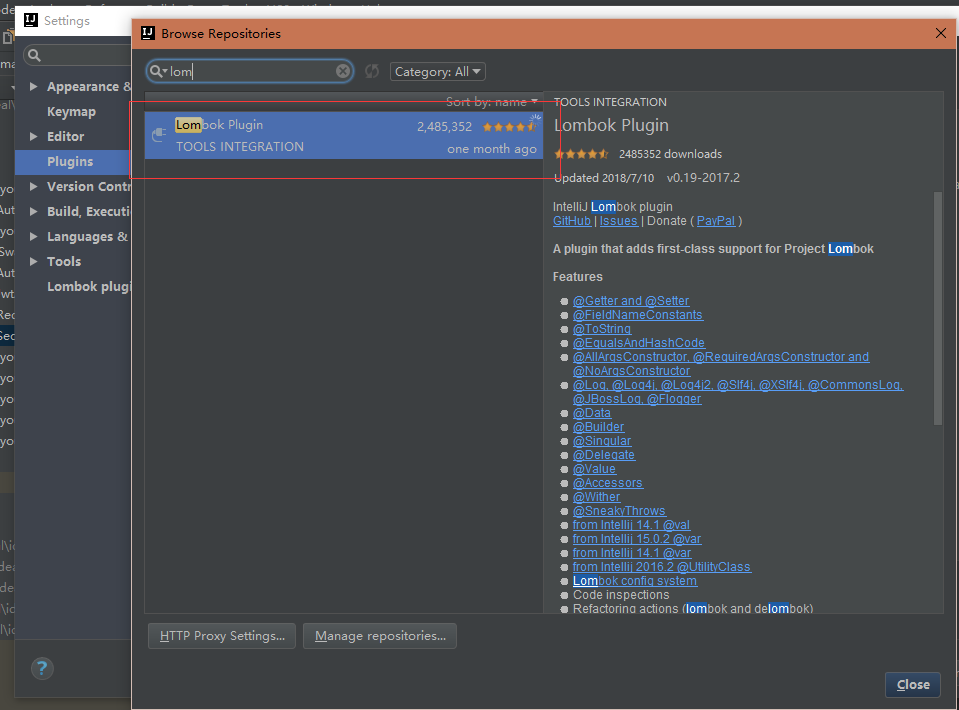Click the Updated 2018/7/10 text

604,178
